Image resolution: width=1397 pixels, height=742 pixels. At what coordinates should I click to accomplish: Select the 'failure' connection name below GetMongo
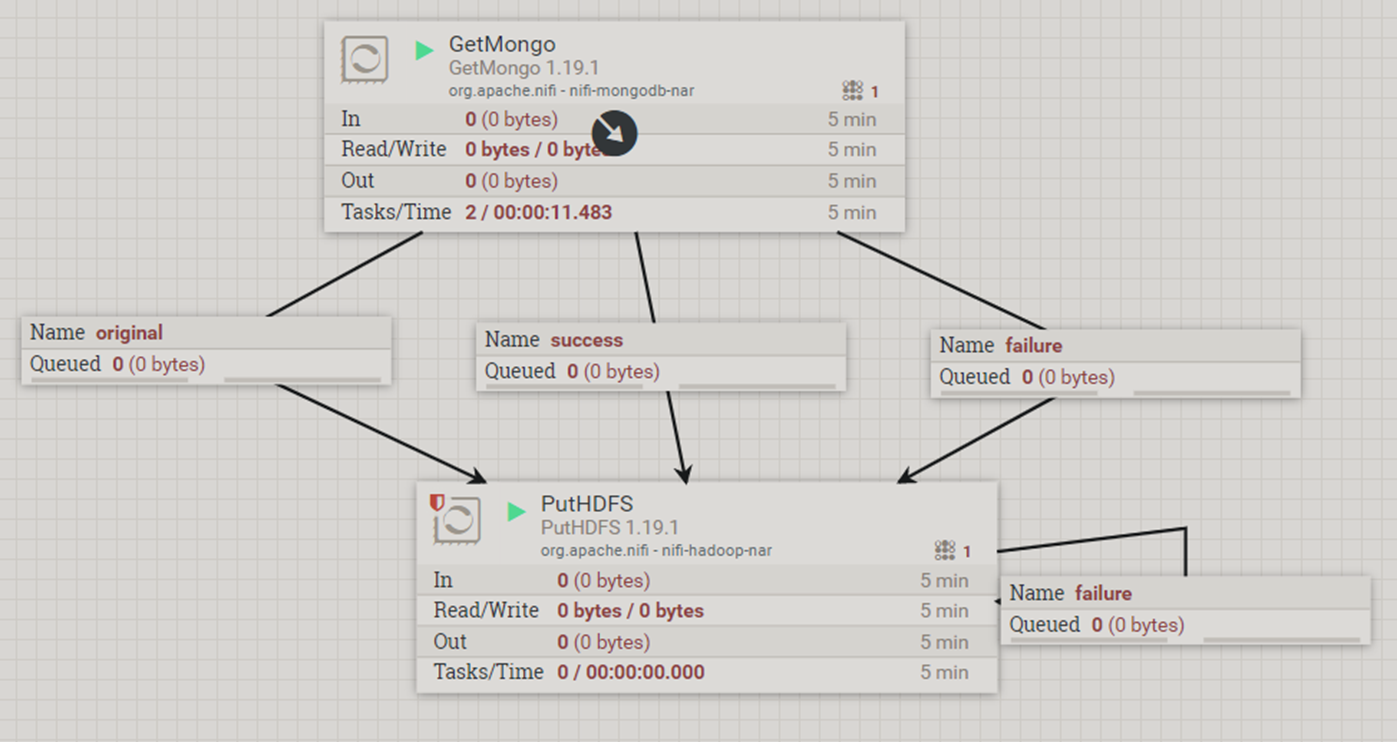click(x=1034, y=346)
